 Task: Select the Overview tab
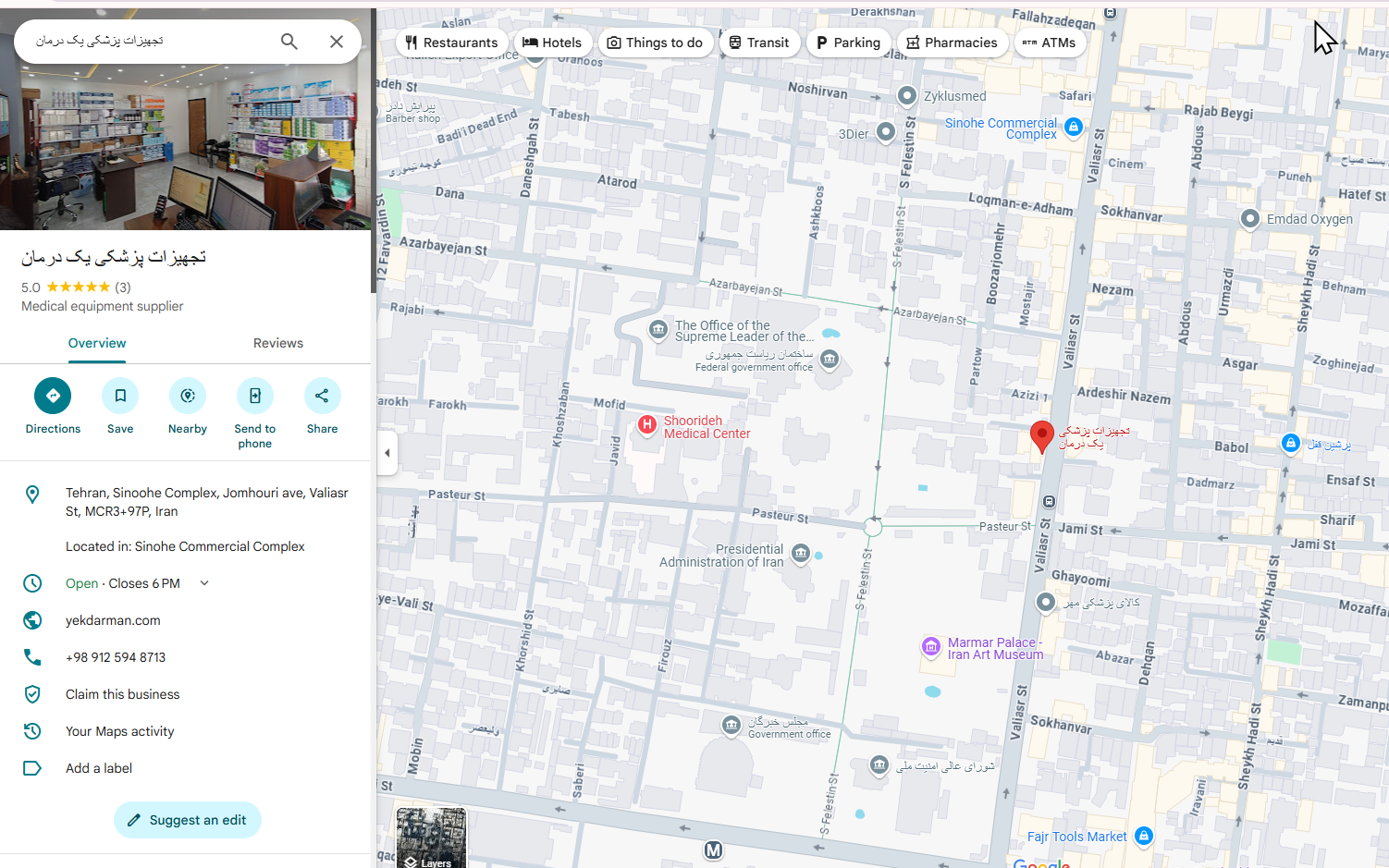pyautogui.click(x=97, y=343)
